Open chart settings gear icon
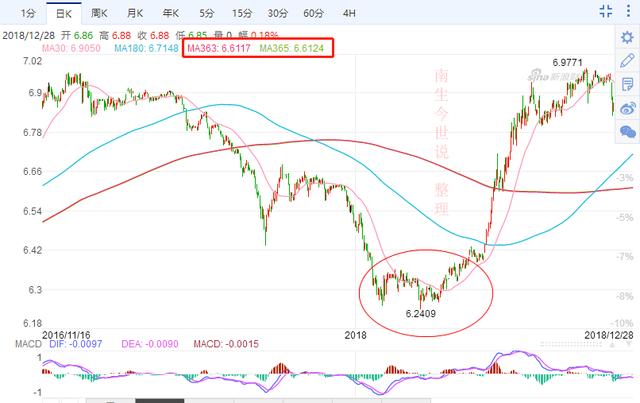Viewport: 640px width, 403px height. (627, 37)
